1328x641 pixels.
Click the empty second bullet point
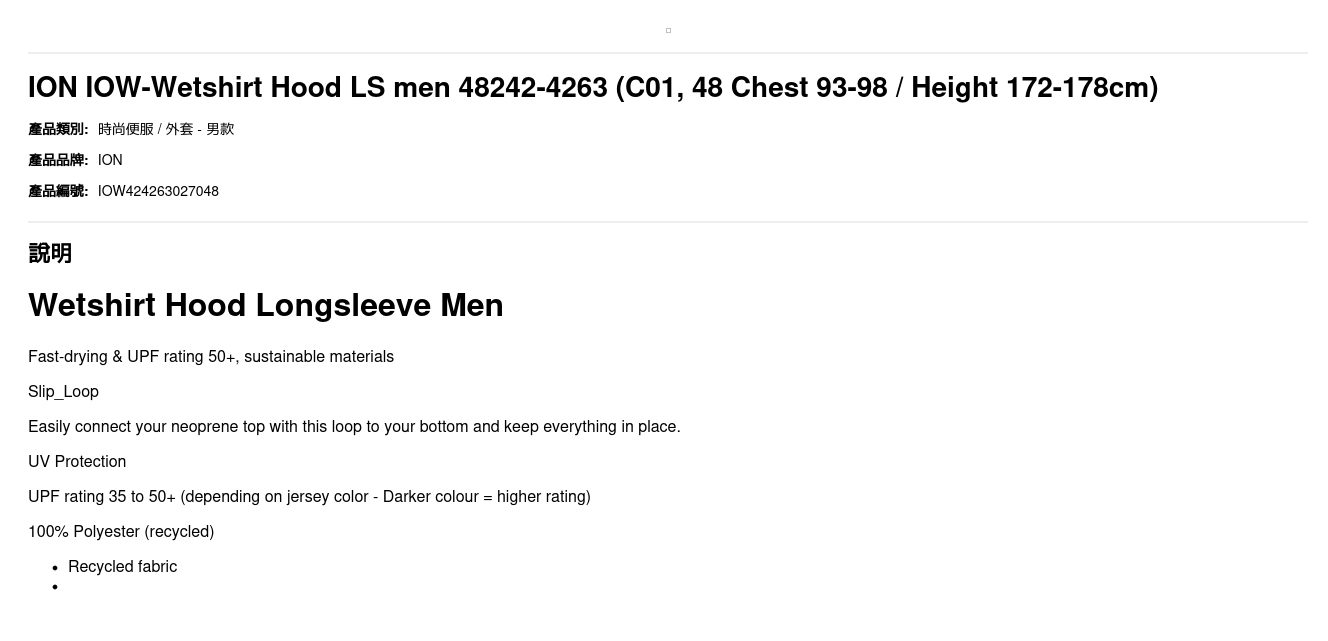(55, 587)
